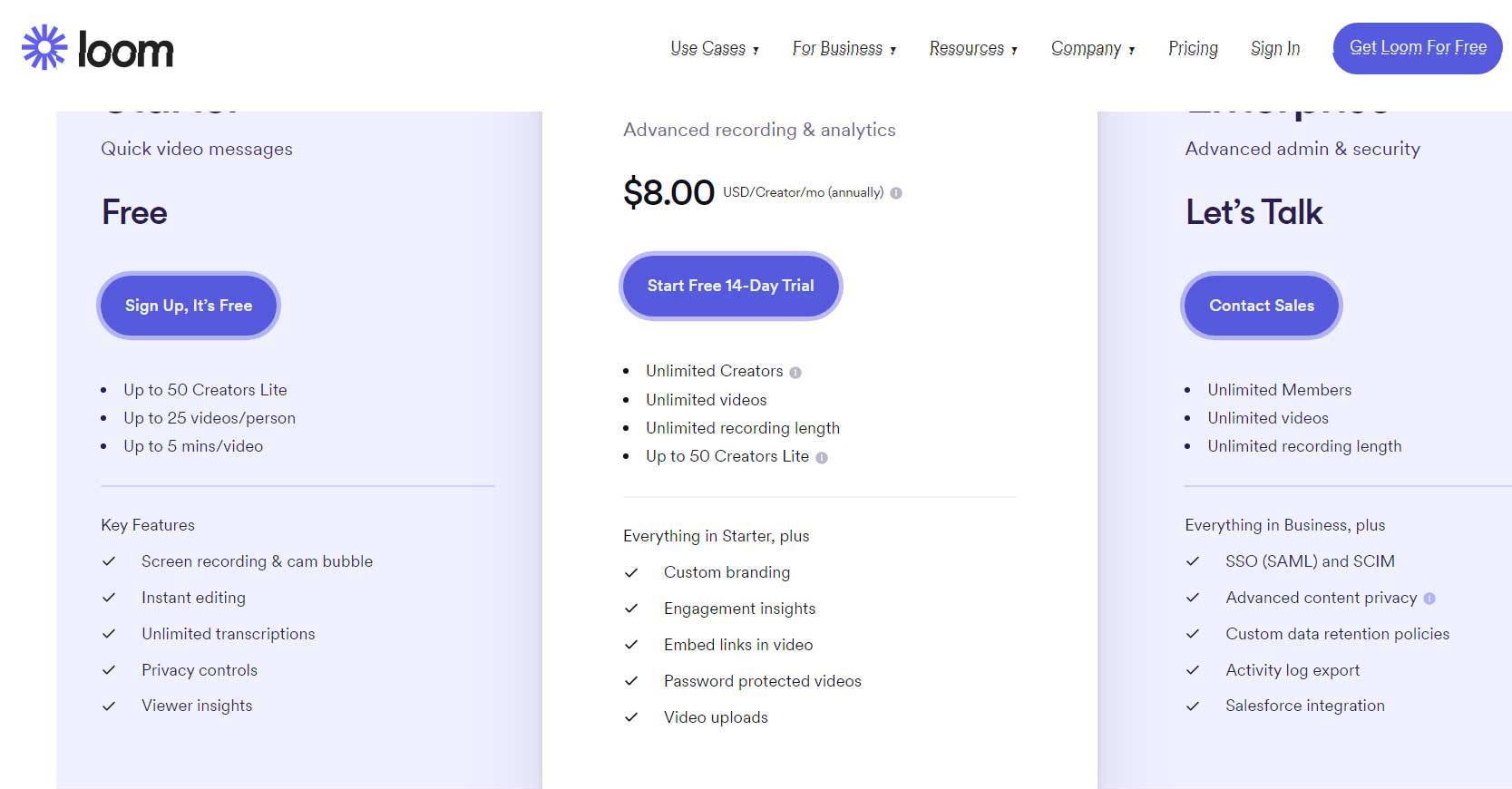This screenshot has height=789, width=1512.
Task: Expand the Use Cases dropdown
Action: coord(714,48)
